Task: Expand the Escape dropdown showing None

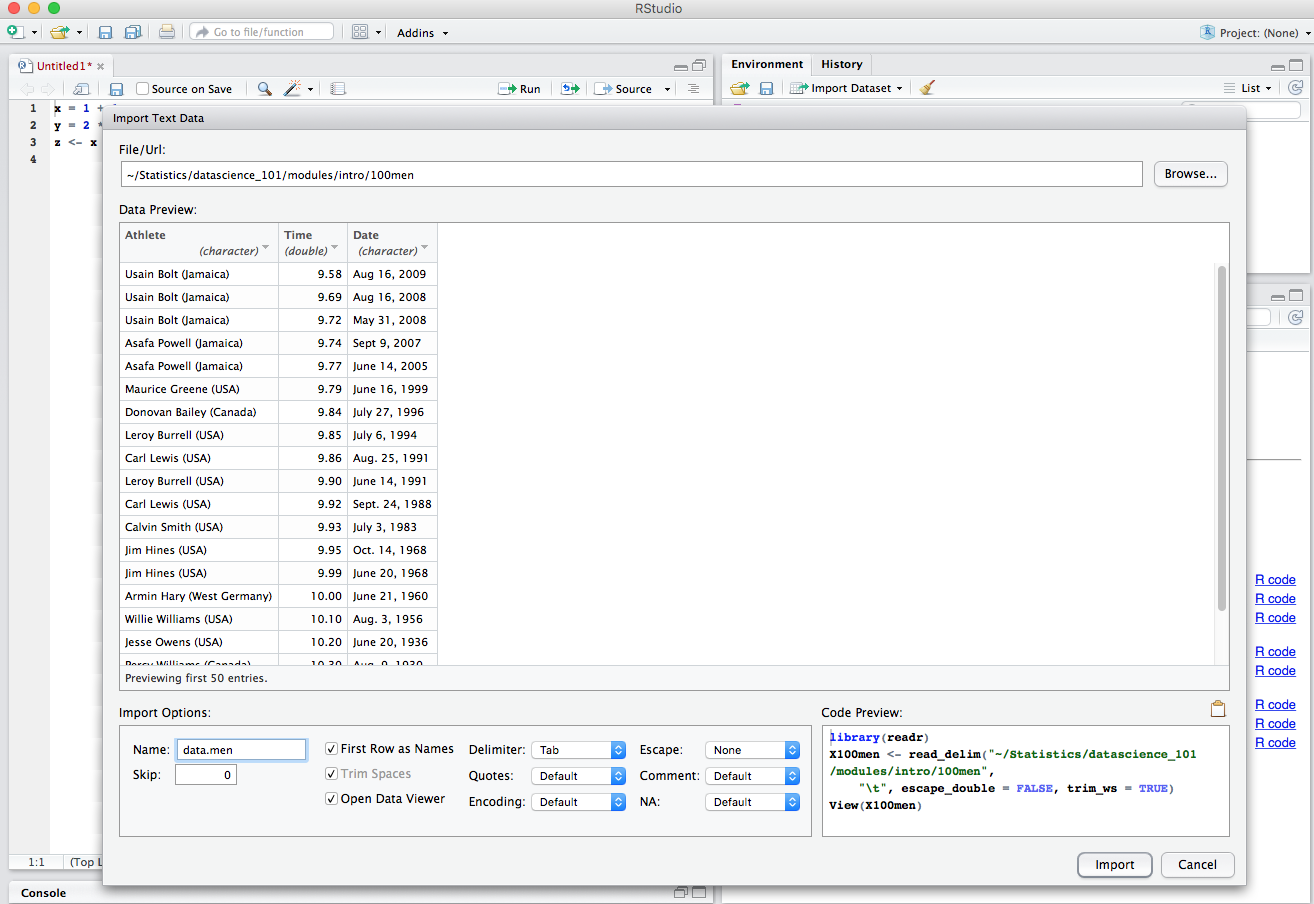Action: click(x=752, y=750)
